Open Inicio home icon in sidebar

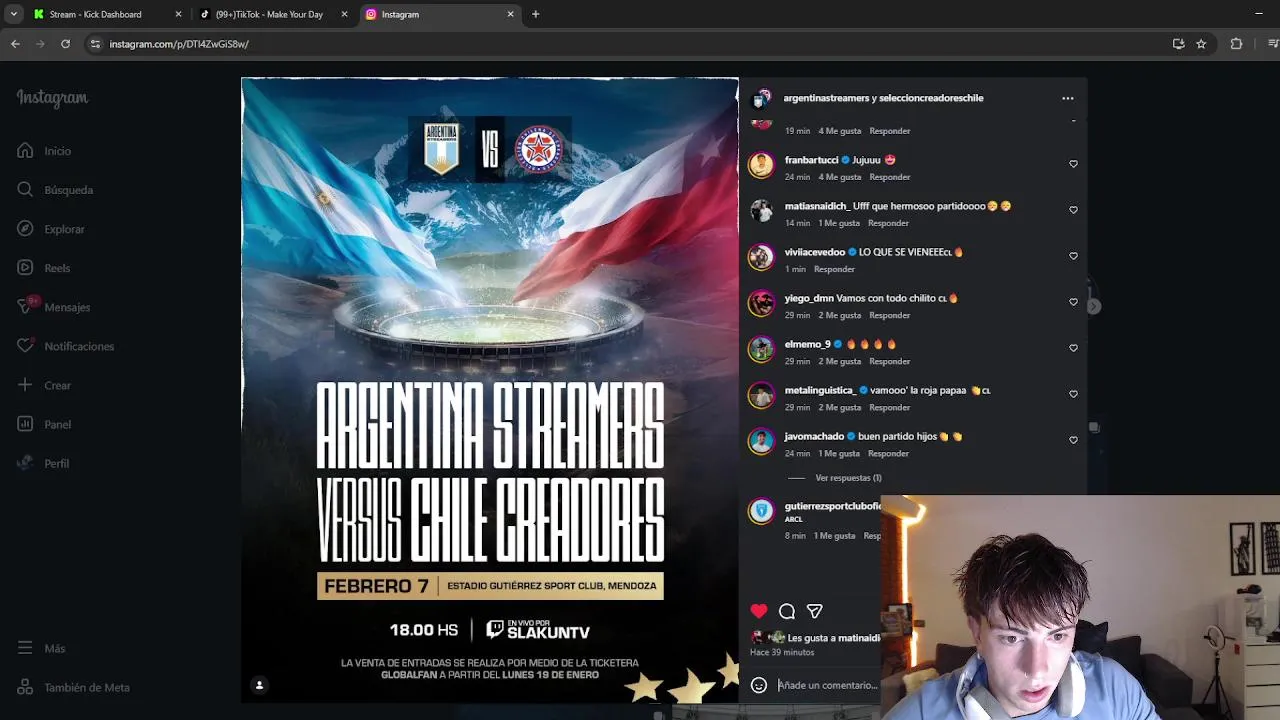click(25, 151)
